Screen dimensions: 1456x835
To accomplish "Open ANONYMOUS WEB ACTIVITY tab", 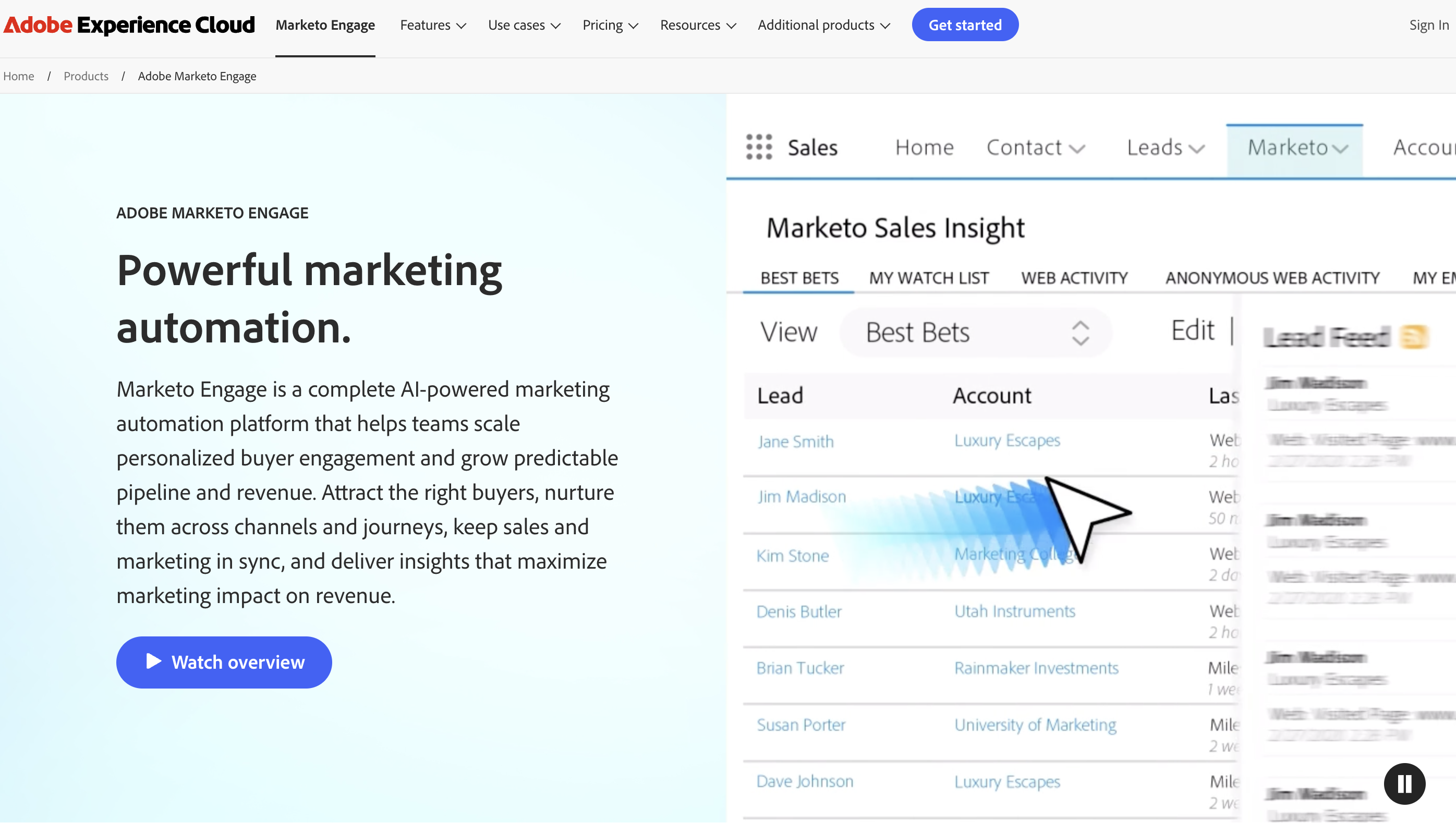I will click(x=1272, y=278).
